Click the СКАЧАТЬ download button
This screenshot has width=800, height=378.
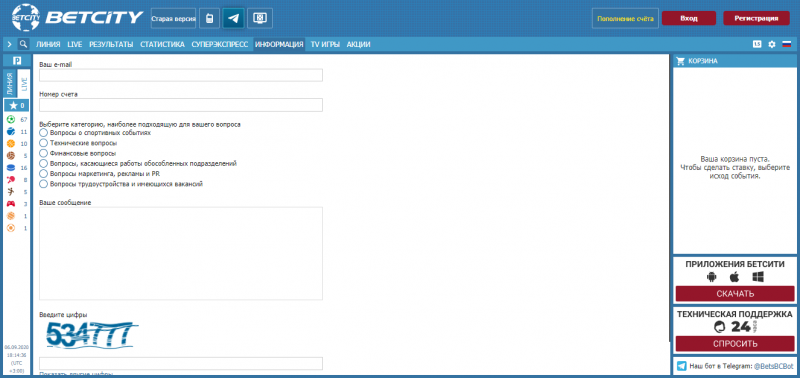735,294
